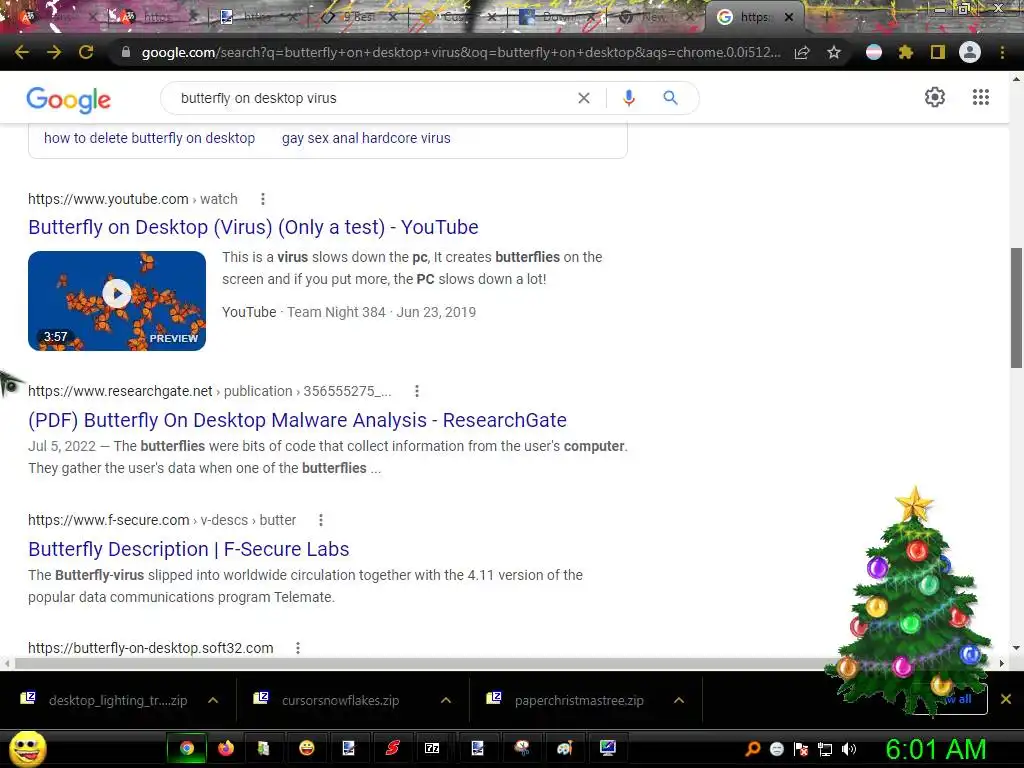Image resolution: width=1024 pixels, height=768 pixels.
Task: Start voice search with the microphone icon
Action: point(629,98)
